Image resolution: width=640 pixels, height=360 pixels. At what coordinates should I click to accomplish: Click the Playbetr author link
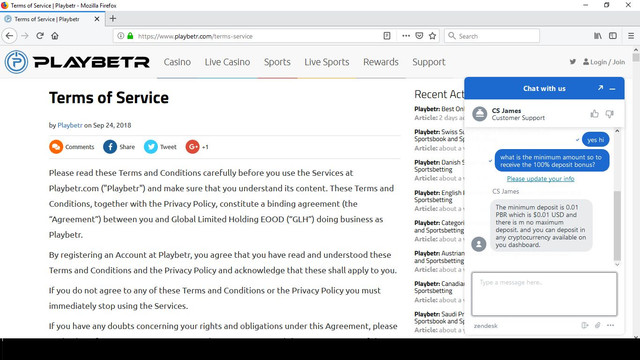click(x=70, y=125)
